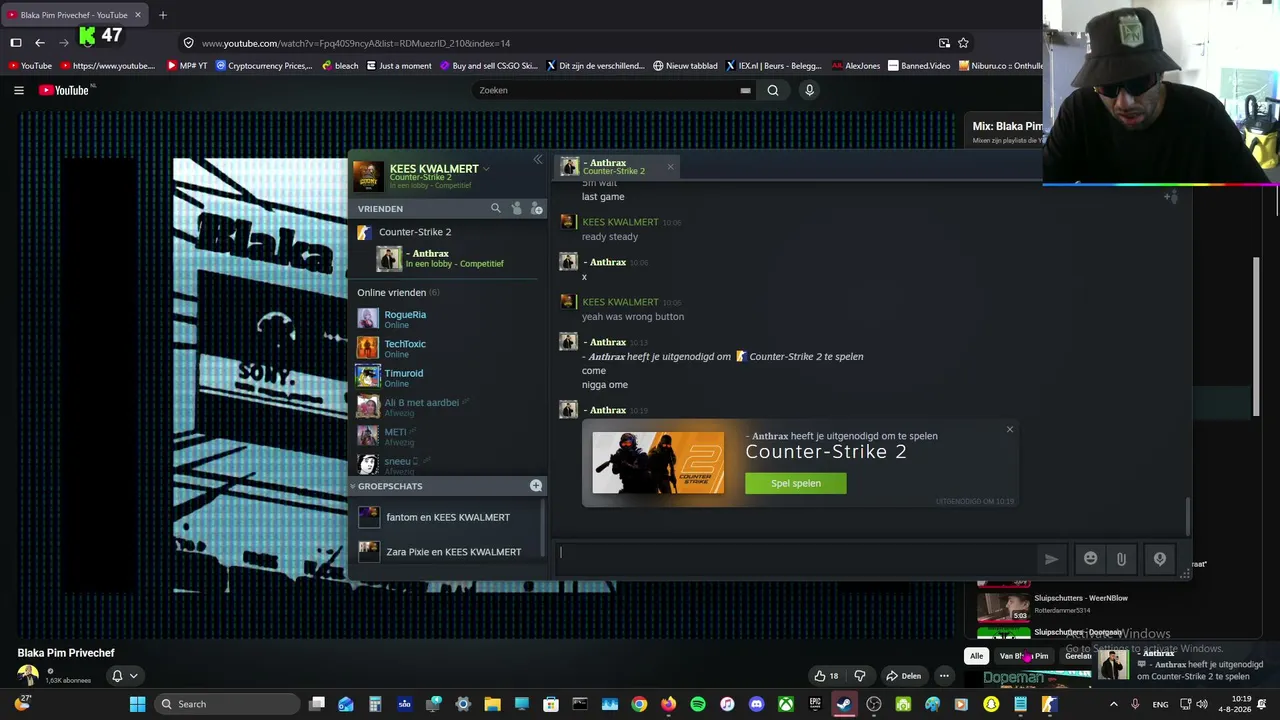Click the YouTube search magnifier button
This screenshot has width=1280, height=720.
click(x=773, y=90)
